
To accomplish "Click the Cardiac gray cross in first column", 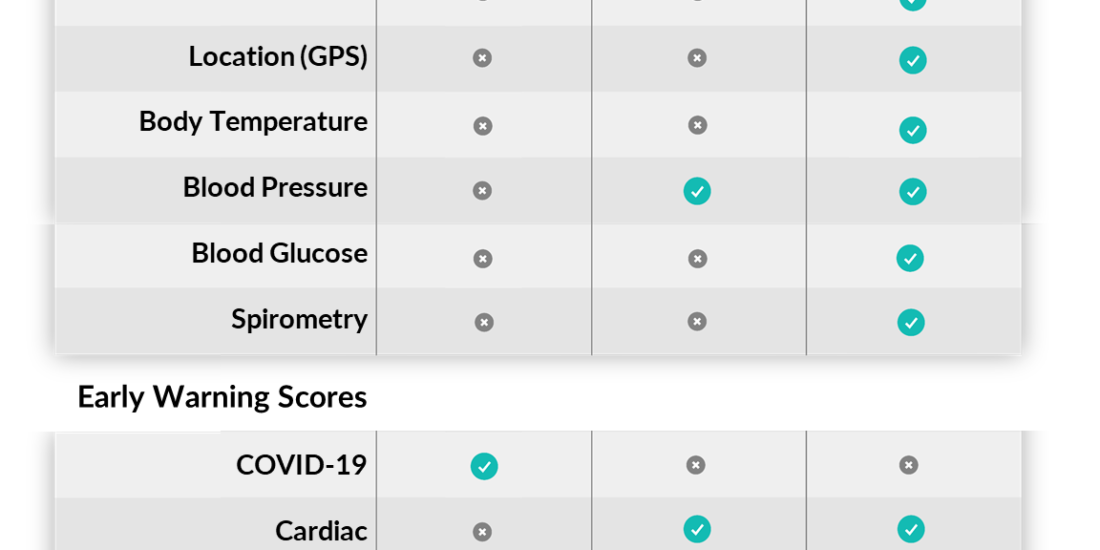I will click(482, 532).
